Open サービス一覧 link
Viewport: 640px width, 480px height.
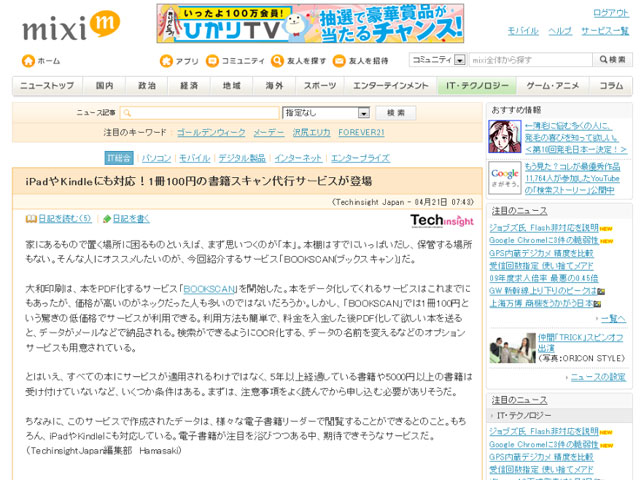[605, 31]
